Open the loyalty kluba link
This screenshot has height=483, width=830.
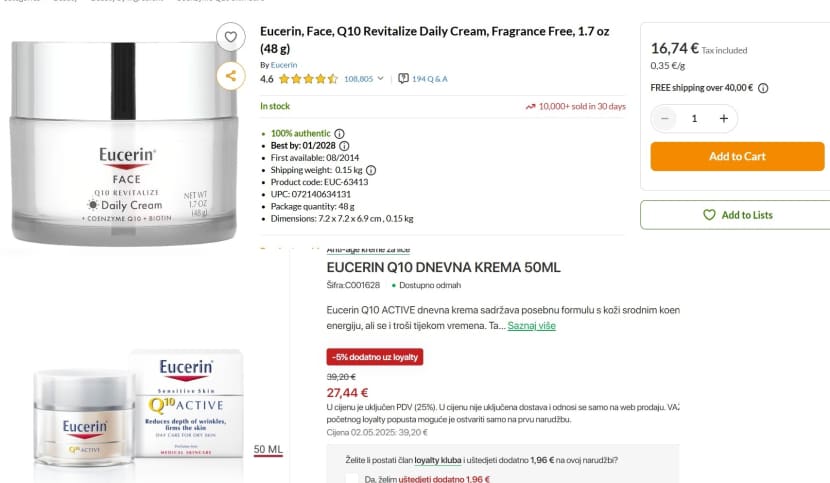[438, 460]
